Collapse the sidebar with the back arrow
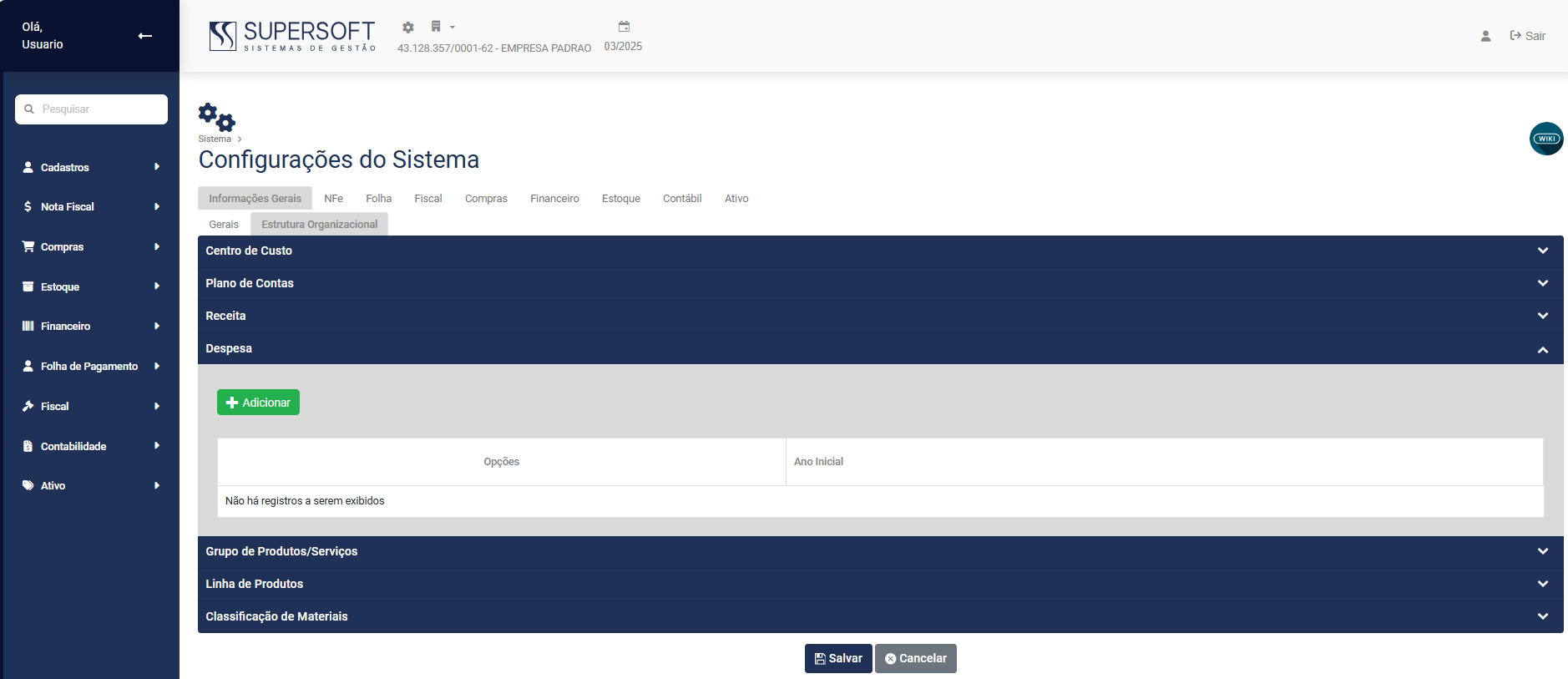 [145, 36]
